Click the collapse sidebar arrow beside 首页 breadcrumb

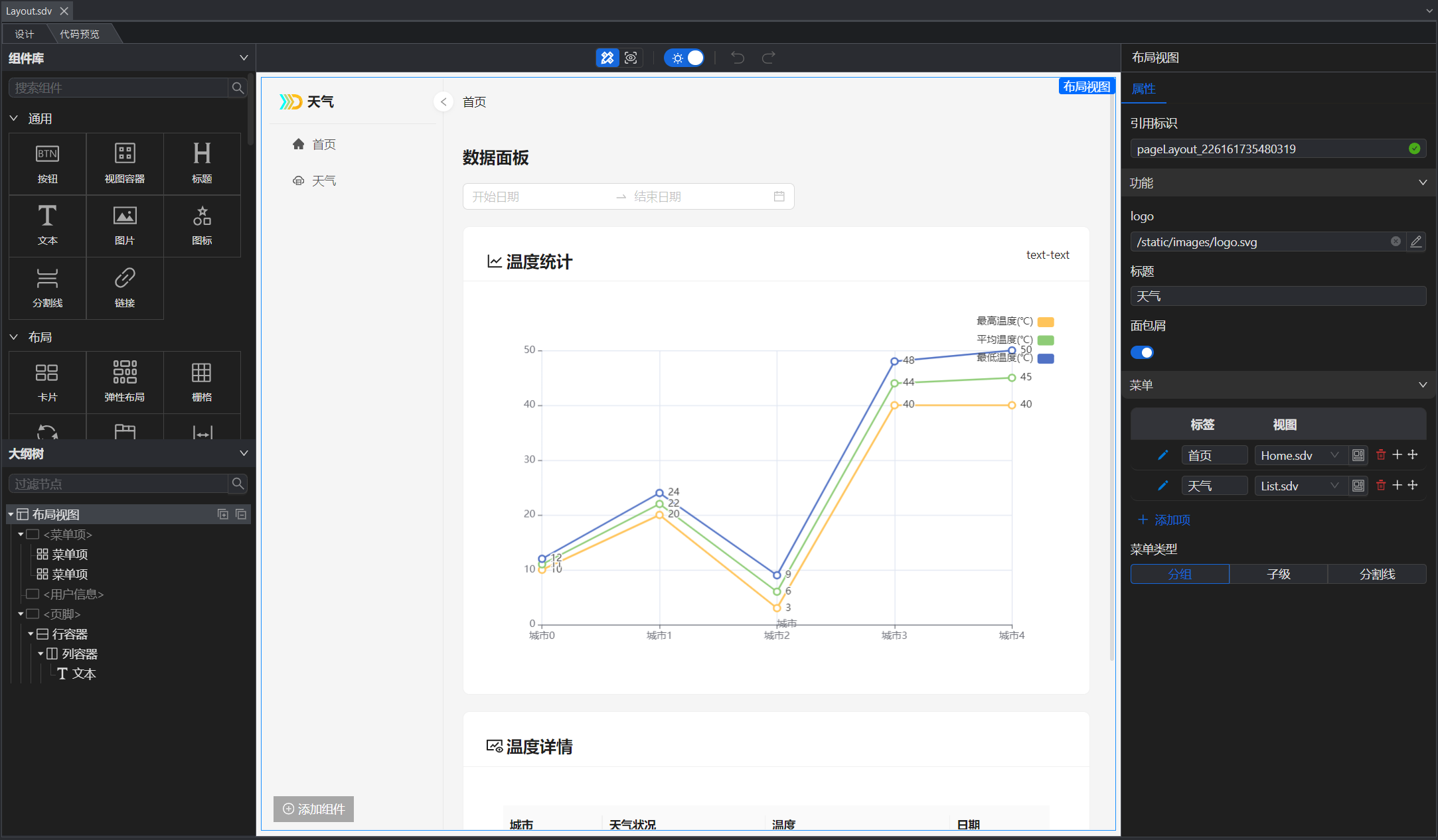tap(443, 102)
